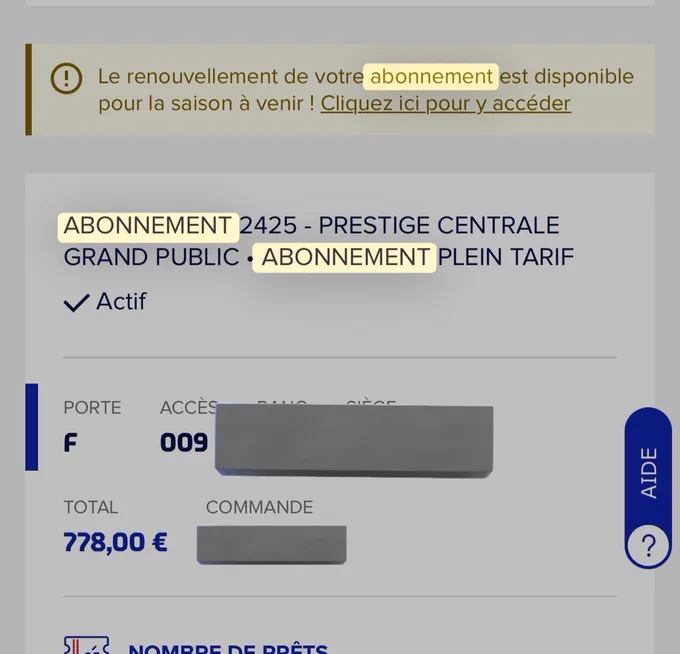Click the highlighted "abonnement" word in banner
680x654 pixels.
[x=431, y=77]
